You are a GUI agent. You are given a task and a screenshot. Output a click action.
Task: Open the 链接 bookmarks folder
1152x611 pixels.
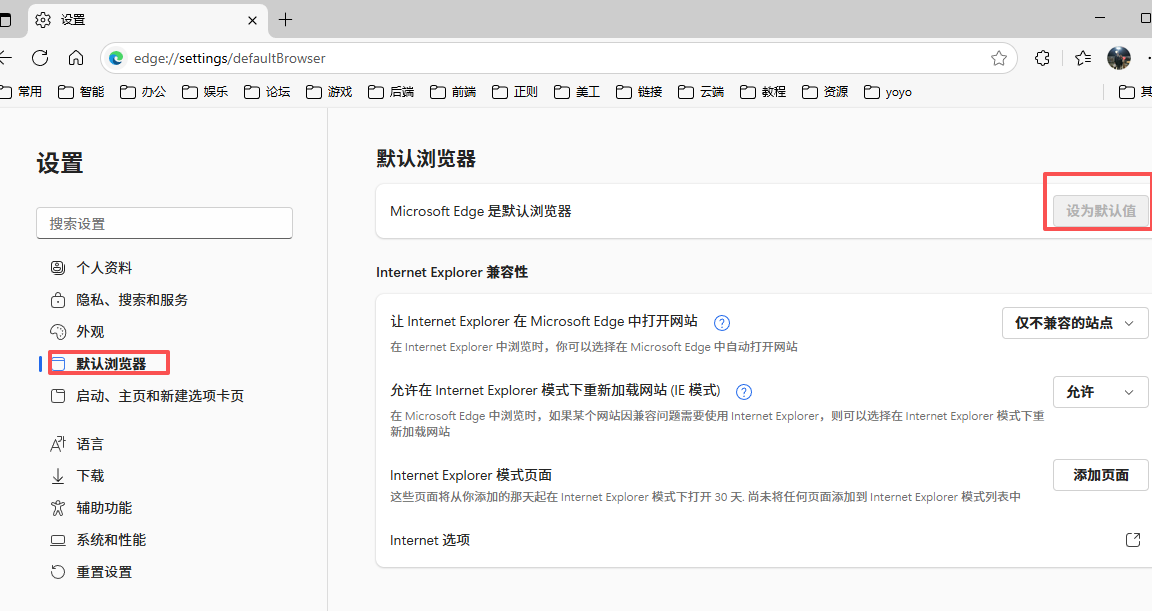[639, 92]
